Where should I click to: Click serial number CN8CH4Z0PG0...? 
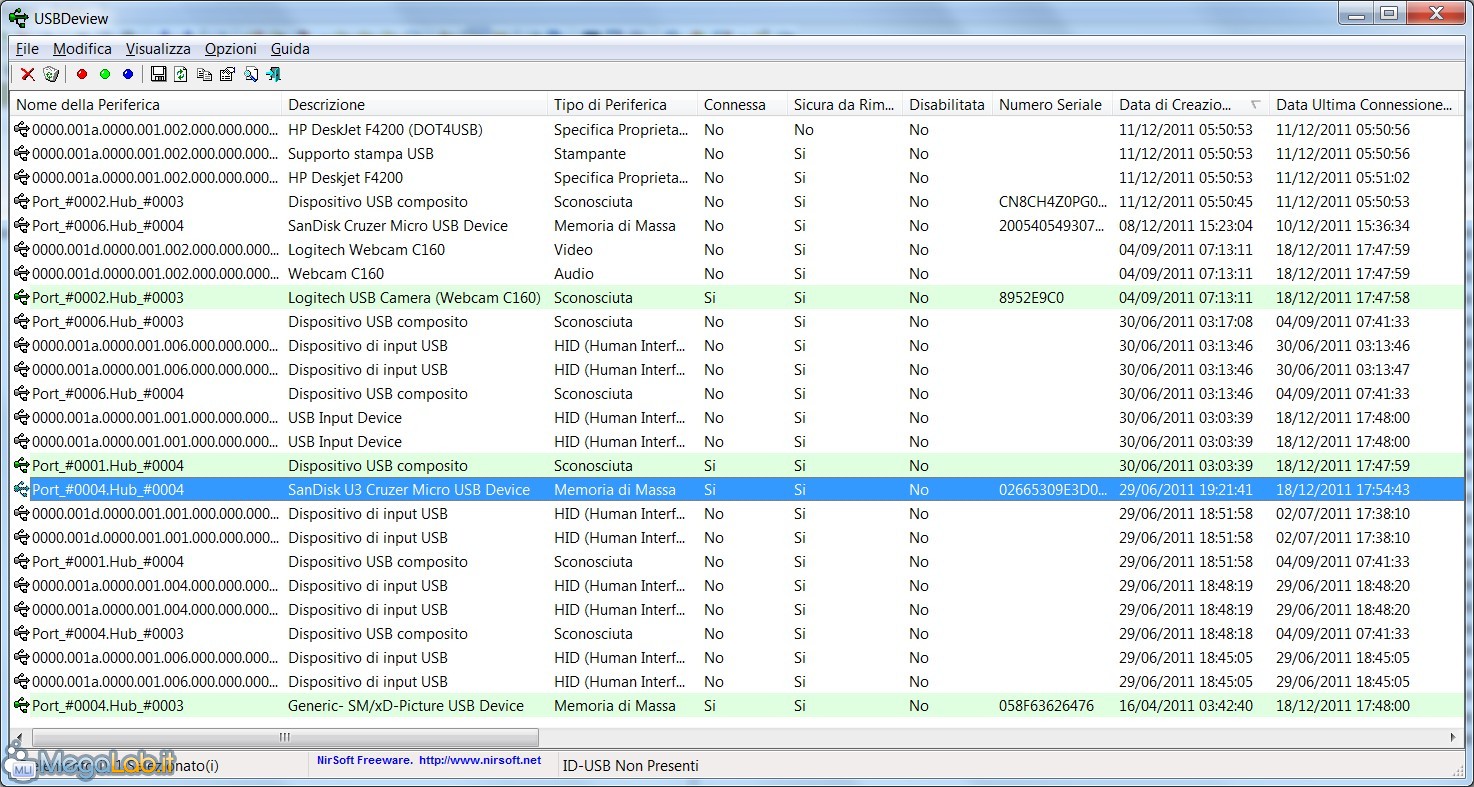click(1053, 201)
